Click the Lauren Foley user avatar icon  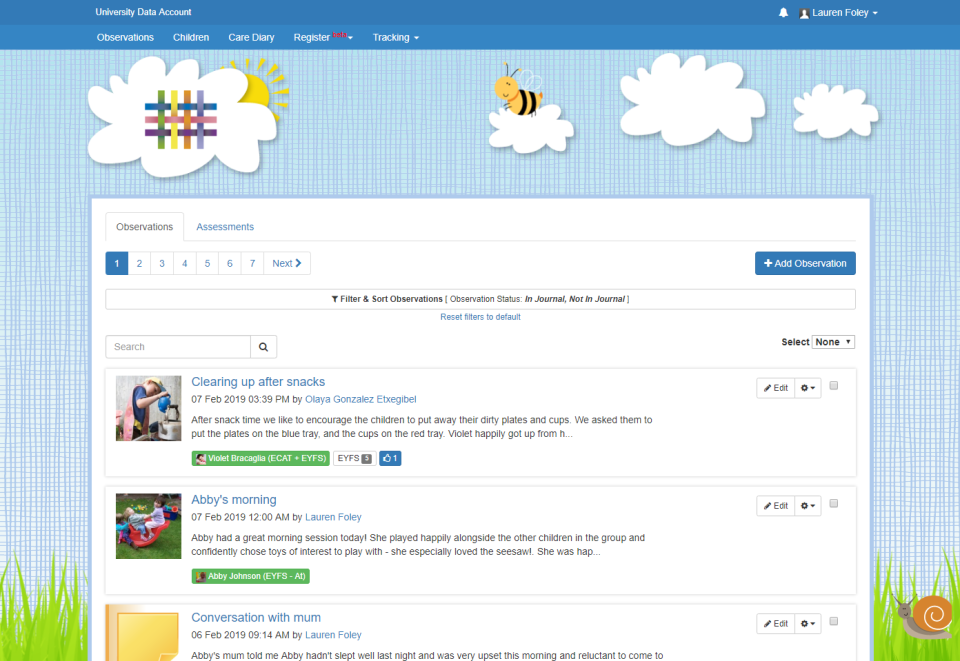tap(804, 13)
